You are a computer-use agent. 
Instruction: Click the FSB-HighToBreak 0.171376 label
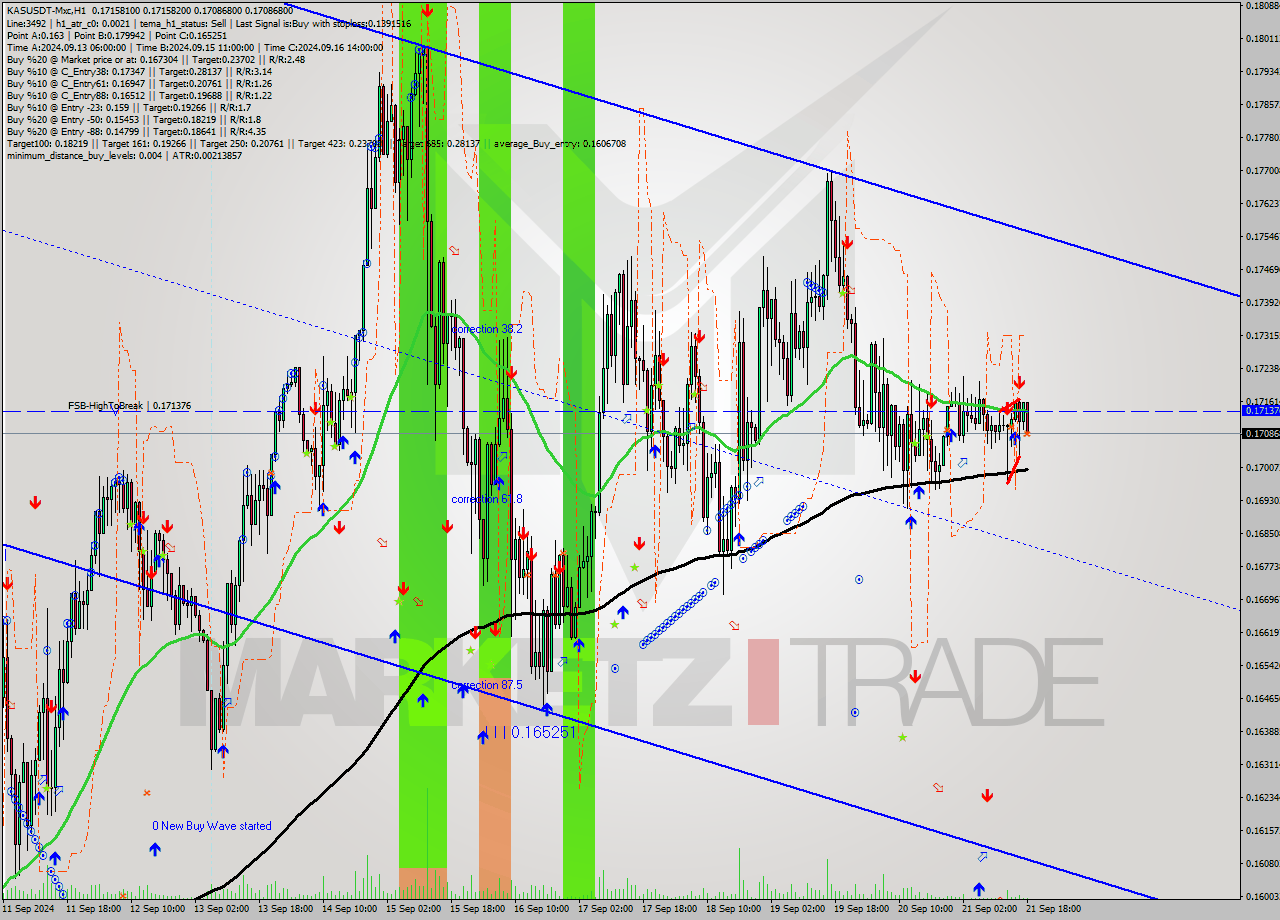click(129, 406)
